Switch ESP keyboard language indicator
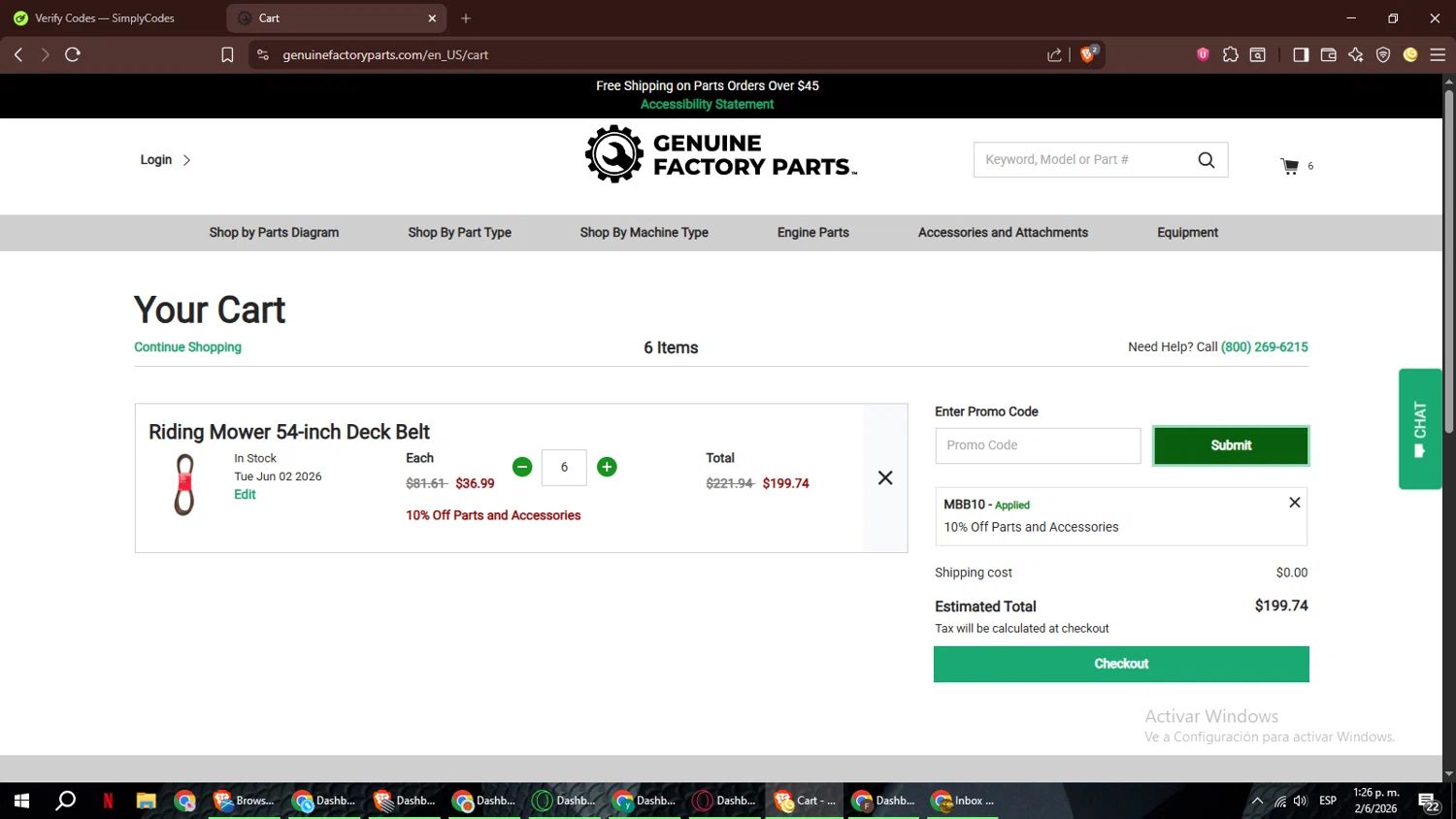The width and height of the screenshot is (1456, 819). pos(1328,801)
